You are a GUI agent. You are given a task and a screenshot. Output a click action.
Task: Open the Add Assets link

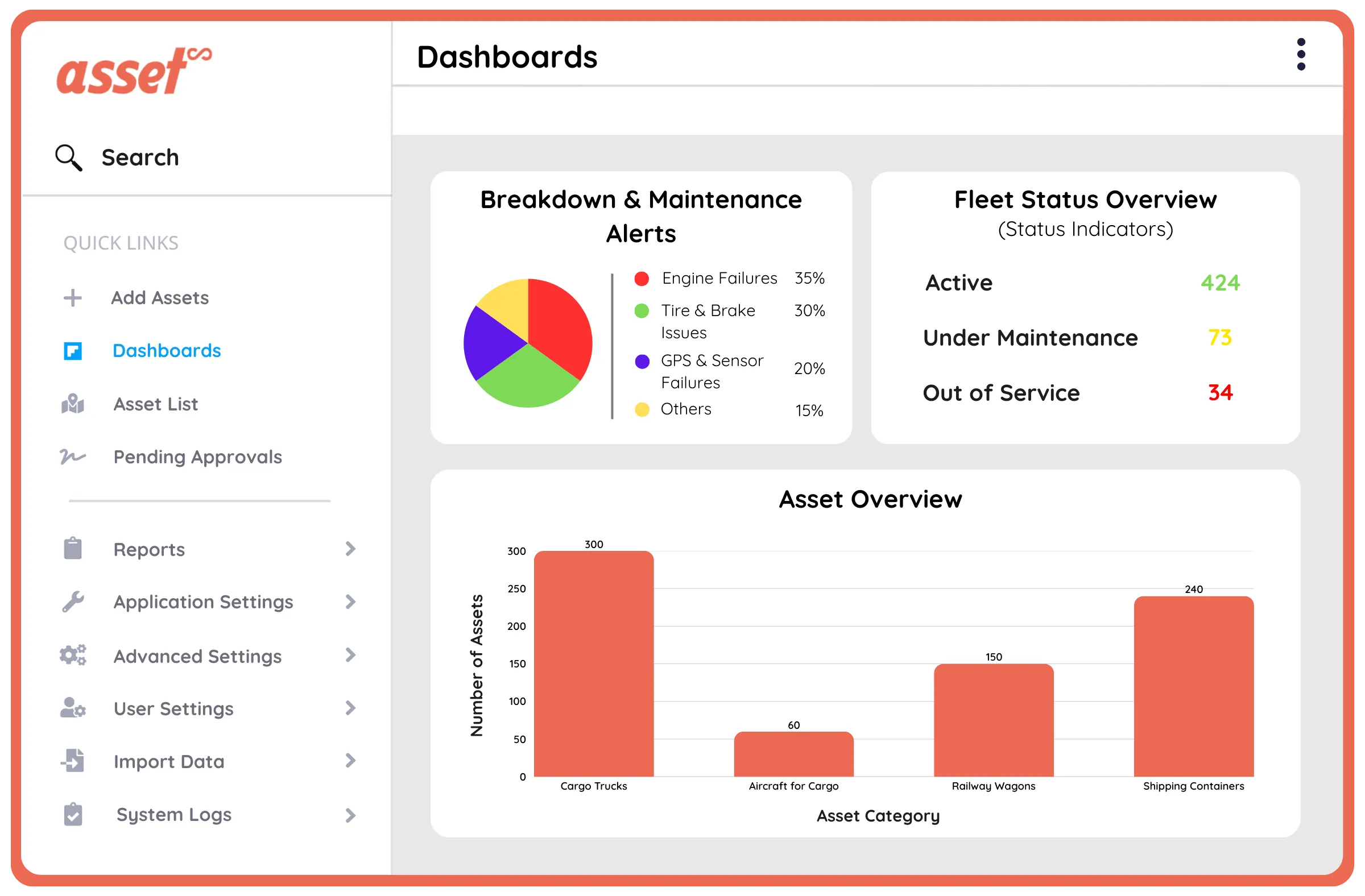160,297
